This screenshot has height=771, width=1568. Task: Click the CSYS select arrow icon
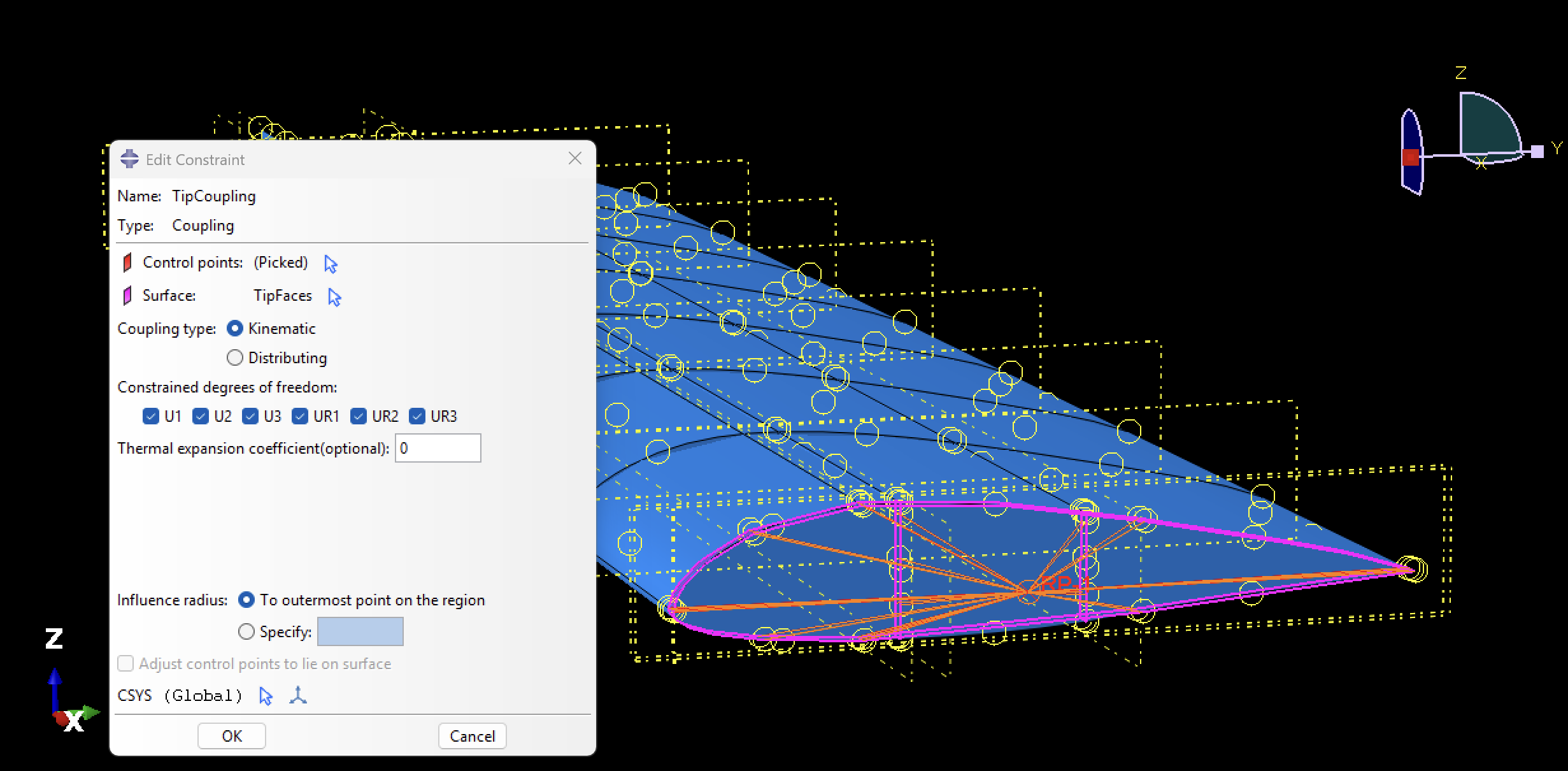click(266, 696)
